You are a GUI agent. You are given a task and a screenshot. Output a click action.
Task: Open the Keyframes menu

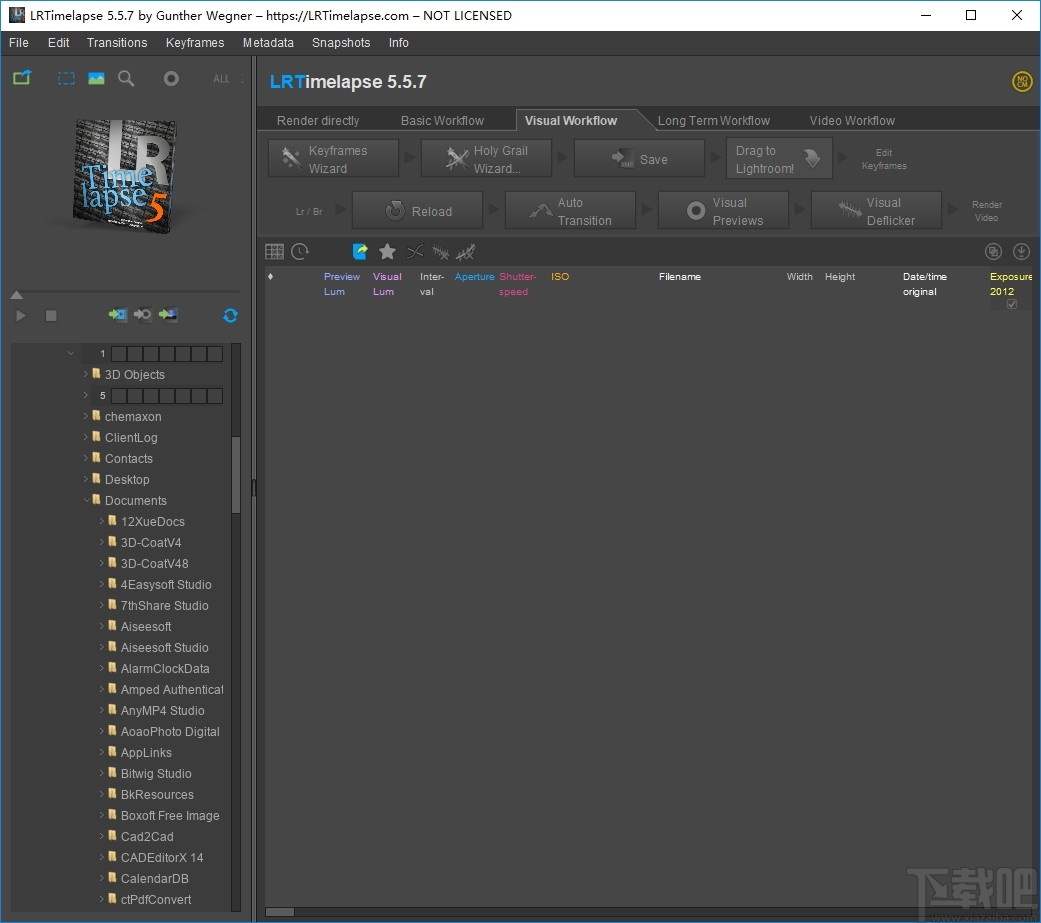pyautogui.click(x=195, y=42)
